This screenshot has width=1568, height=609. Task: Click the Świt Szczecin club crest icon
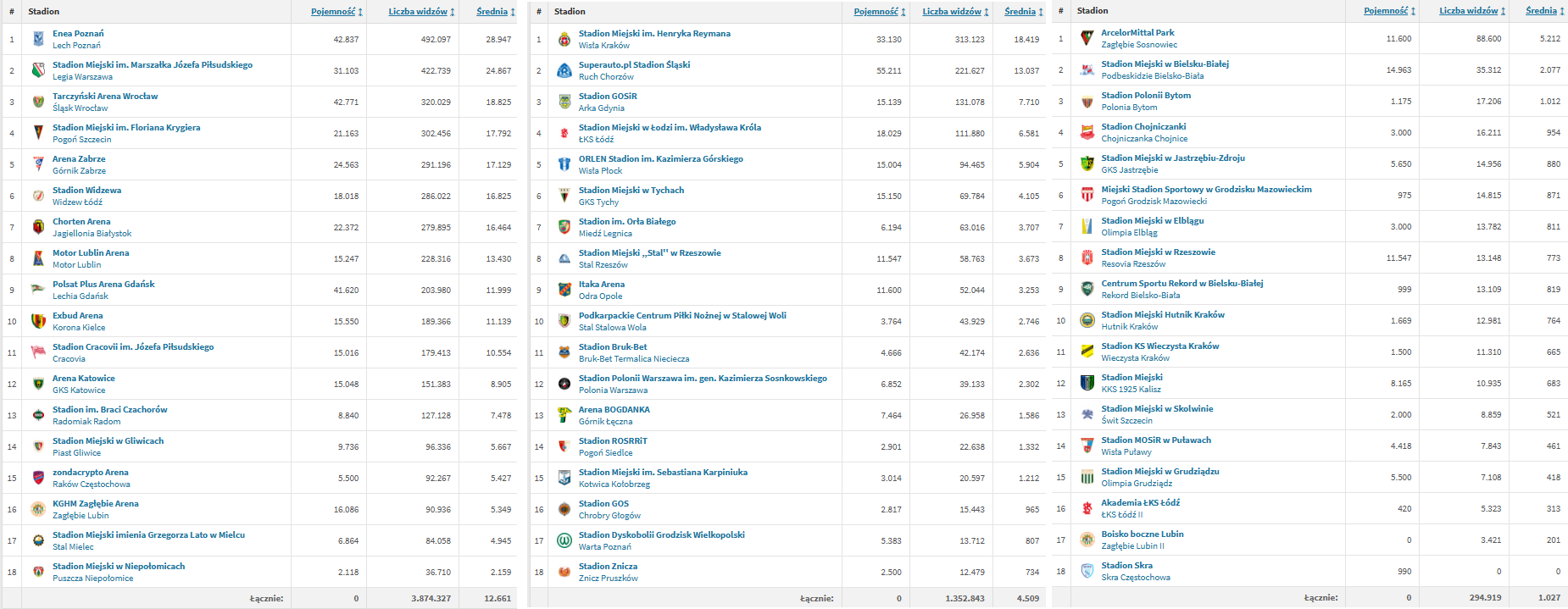pos(1087,414)
